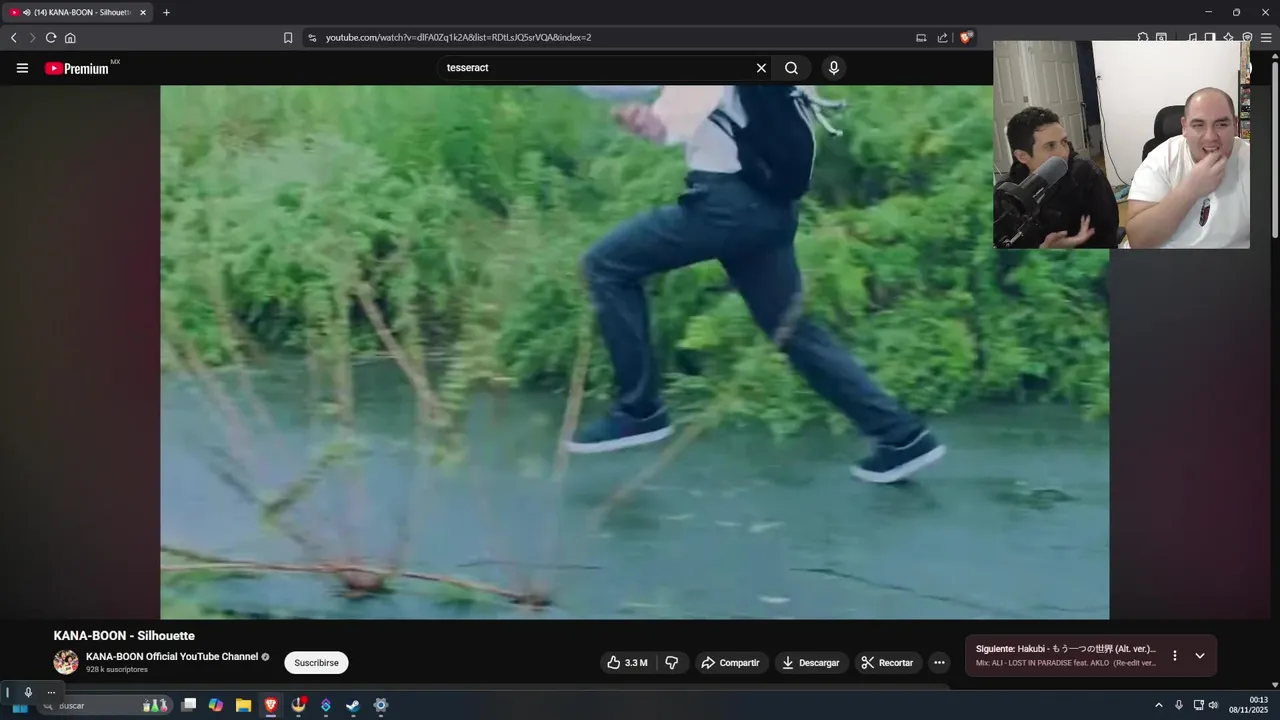Go back in browser history

(x=13, y=38)
